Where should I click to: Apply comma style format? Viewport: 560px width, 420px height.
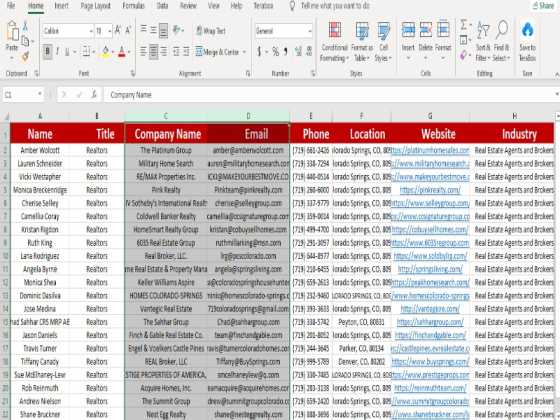(286, 52)
